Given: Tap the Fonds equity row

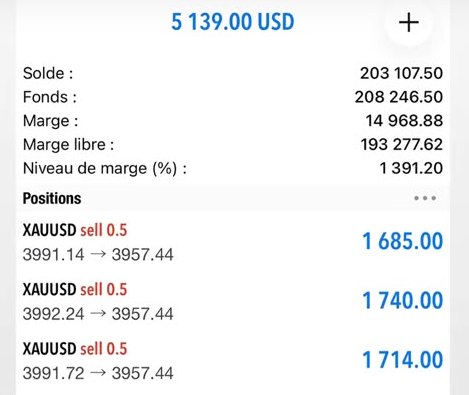Looking at the screenshot, I should pos(233,97).
